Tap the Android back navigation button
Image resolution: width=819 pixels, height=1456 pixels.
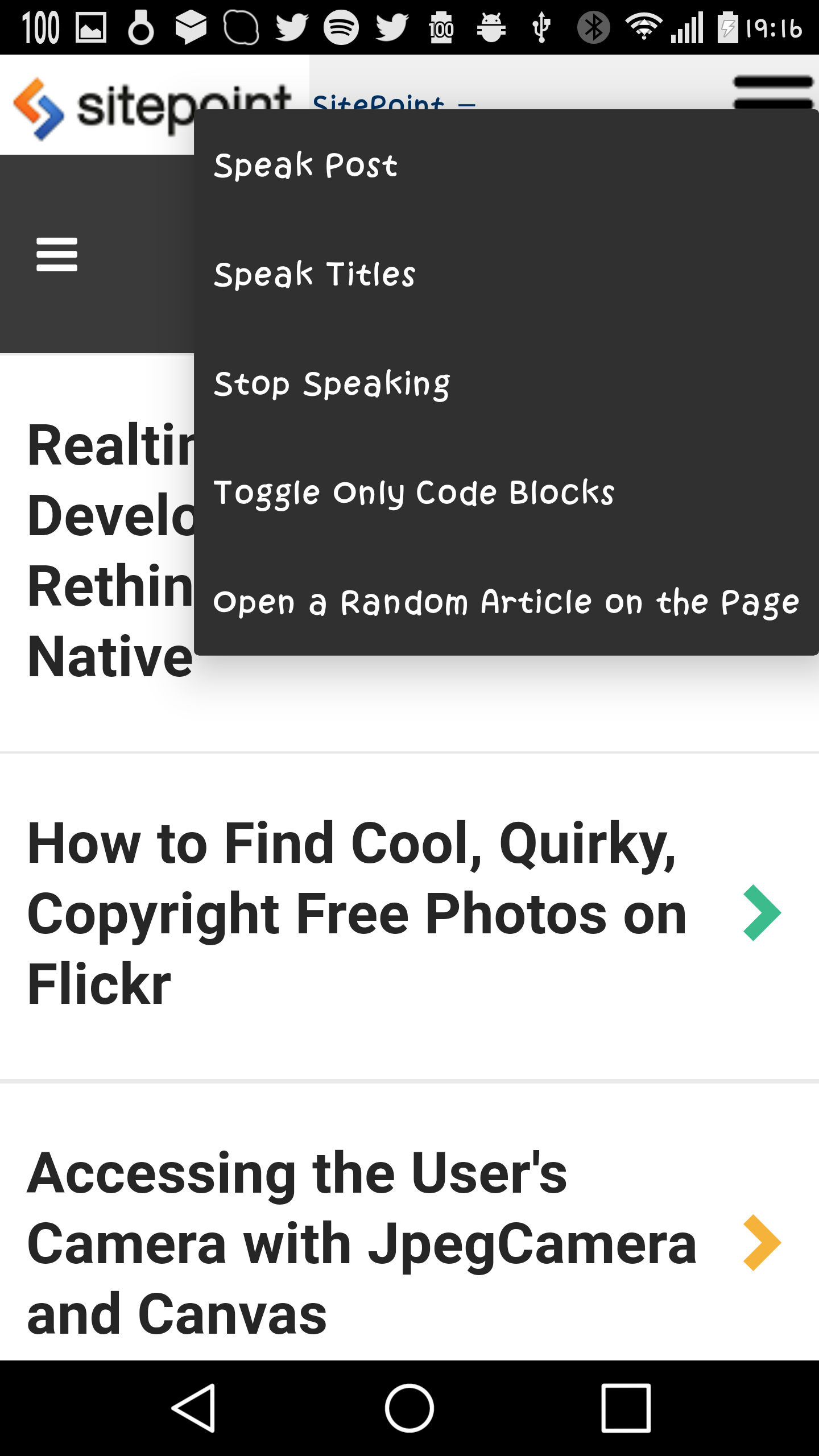(193, 1408)
